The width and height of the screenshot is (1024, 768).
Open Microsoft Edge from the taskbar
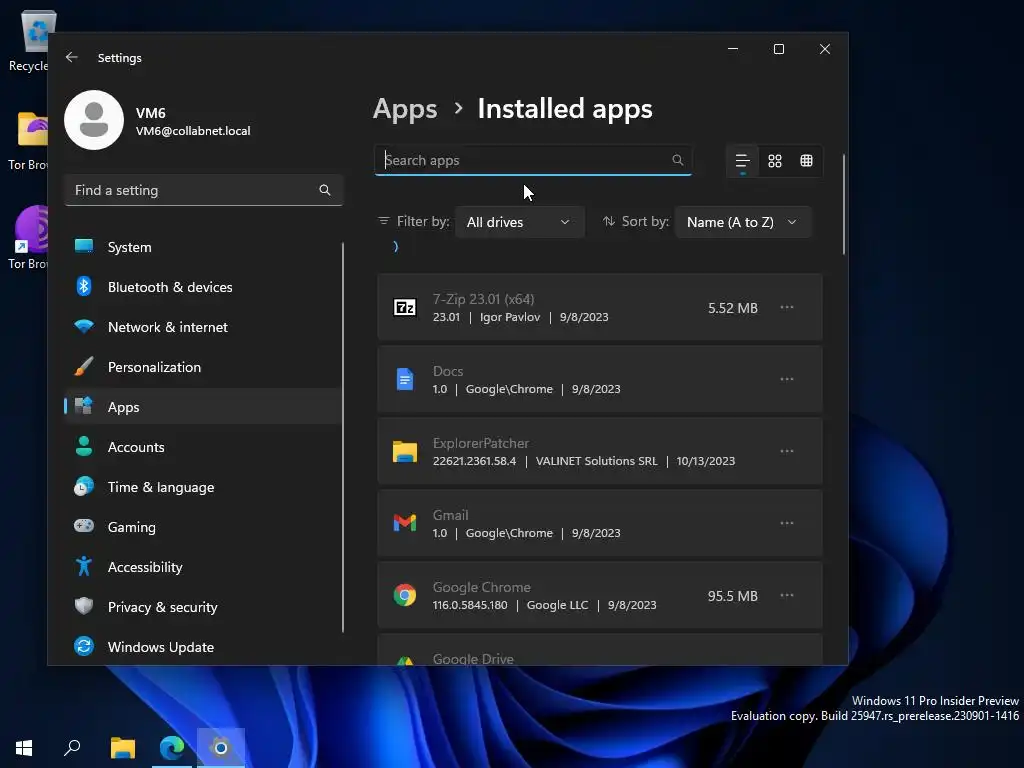point(172,748)
